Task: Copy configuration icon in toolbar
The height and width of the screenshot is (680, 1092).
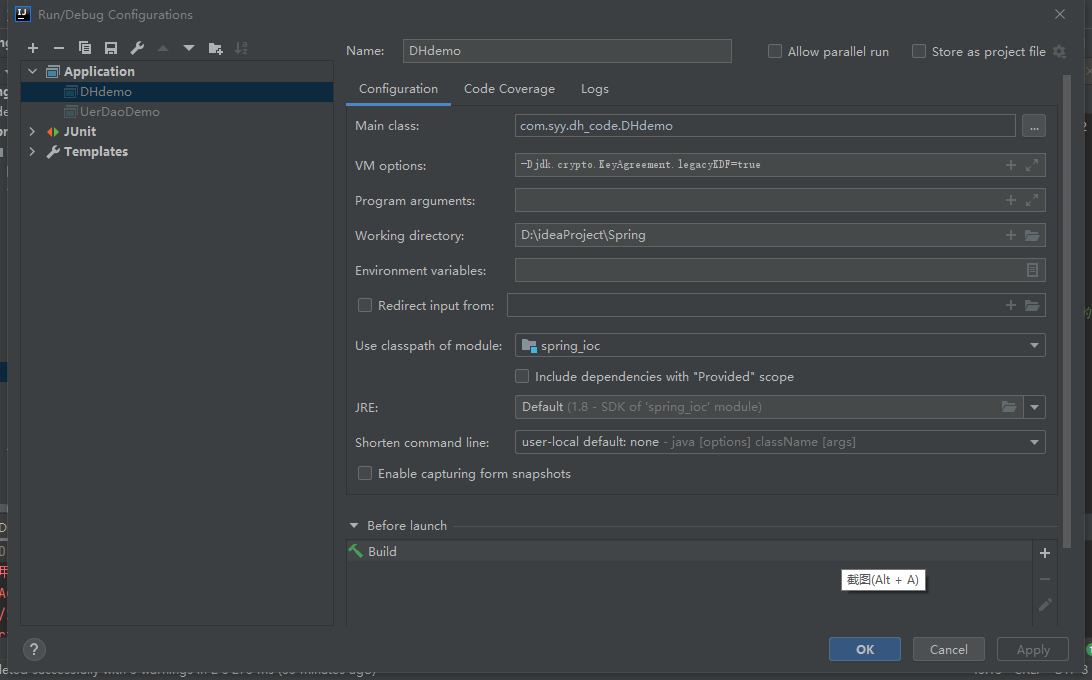Action: 85,48
